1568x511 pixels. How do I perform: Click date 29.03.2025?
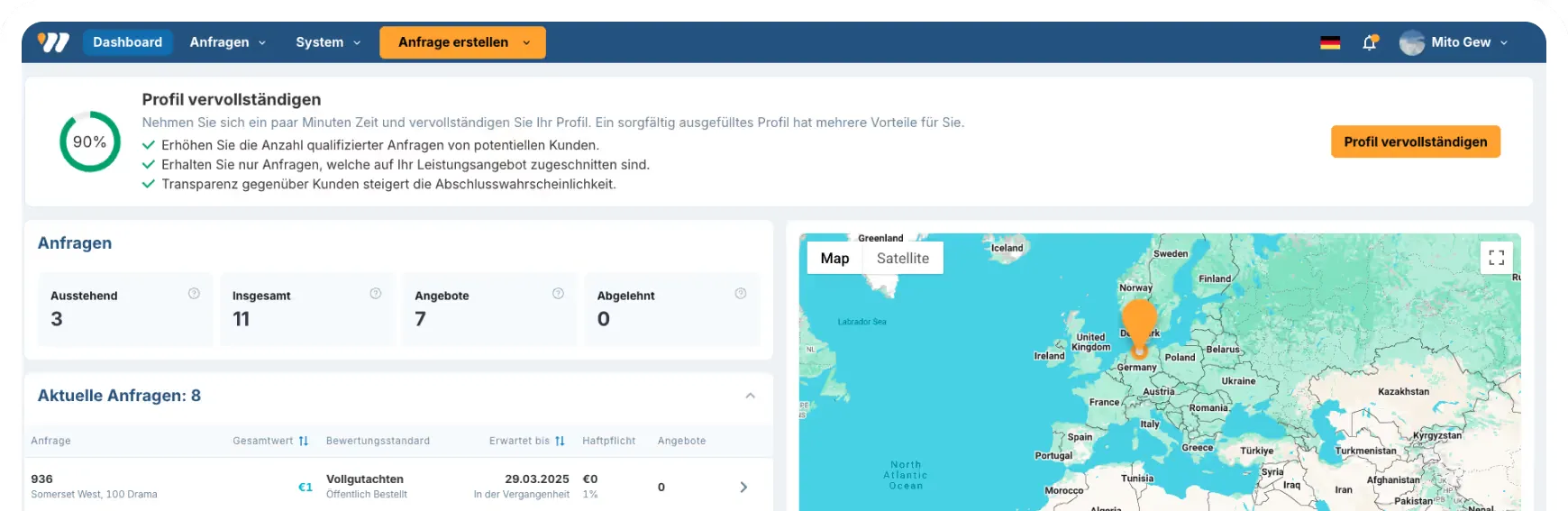pos(537,479)
